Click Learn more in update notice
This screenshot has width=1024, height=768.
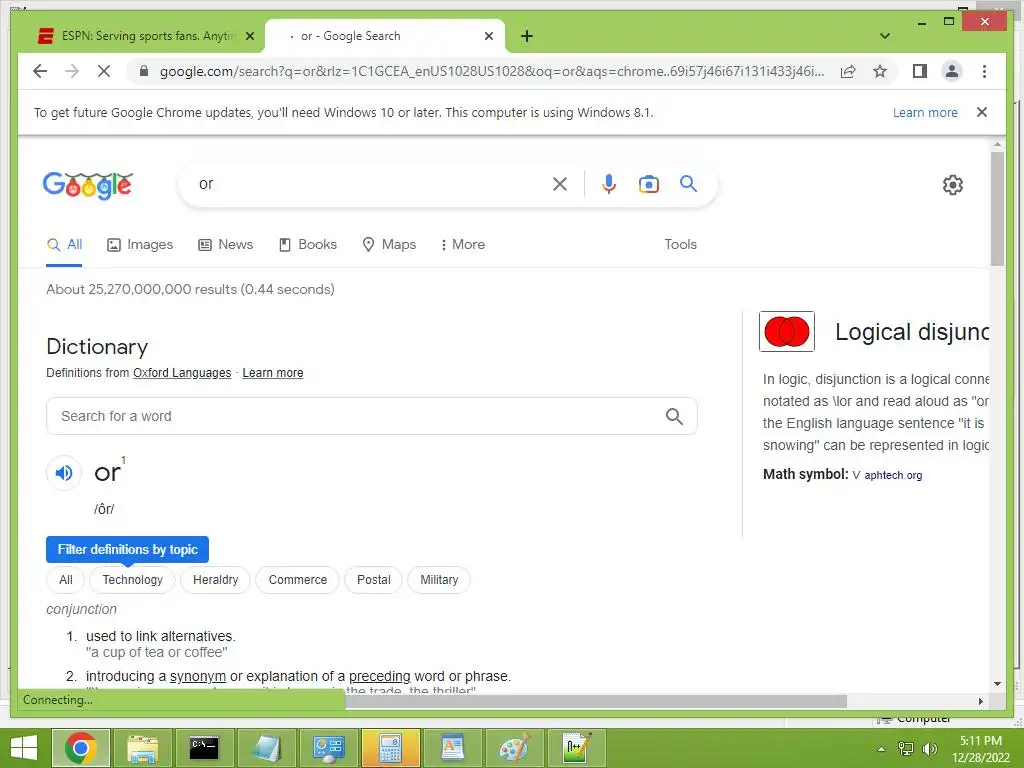click(x=925, y=112)
